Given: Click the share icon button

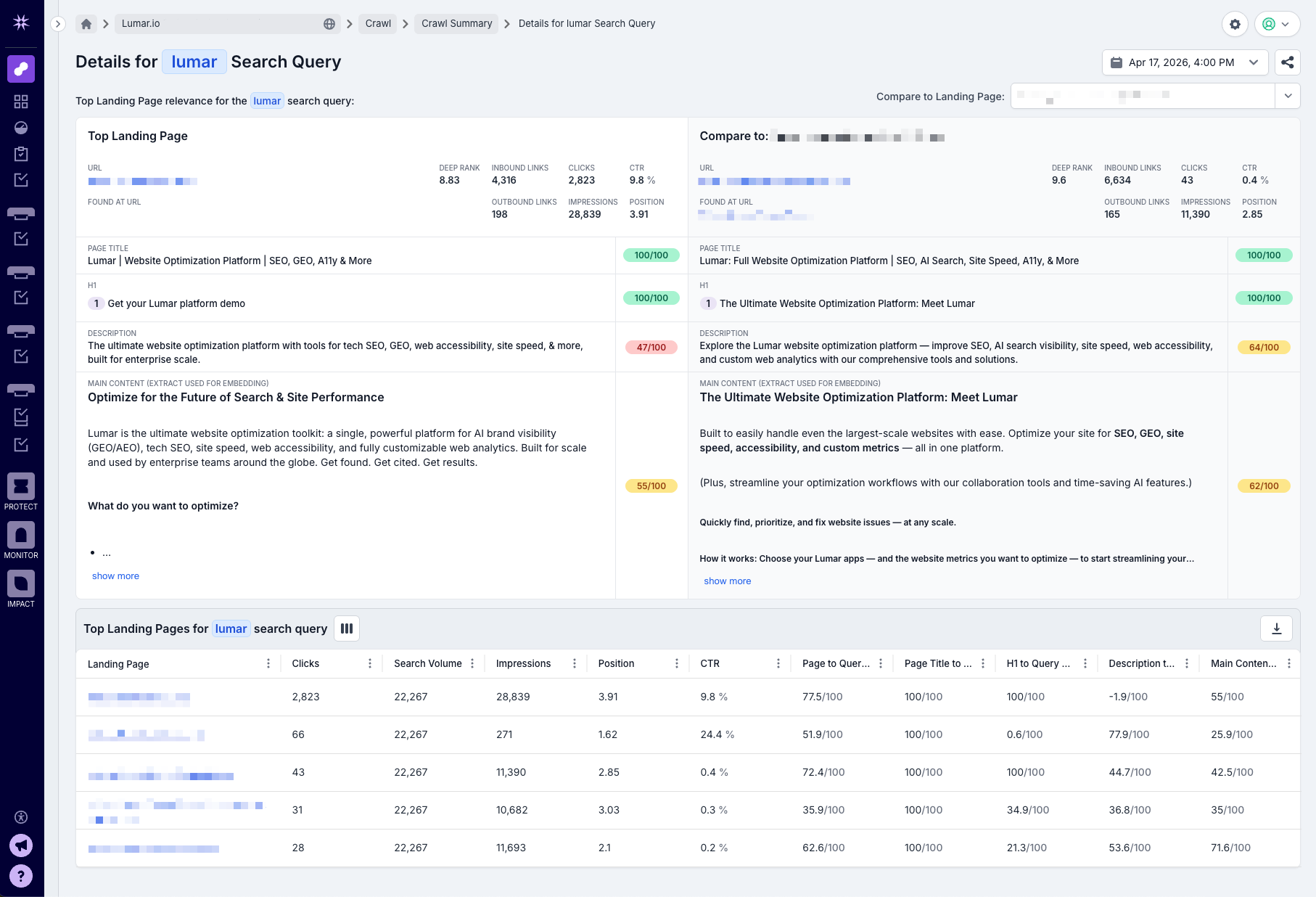Looking at the screenshot, I should click(x=1287, y=62).
